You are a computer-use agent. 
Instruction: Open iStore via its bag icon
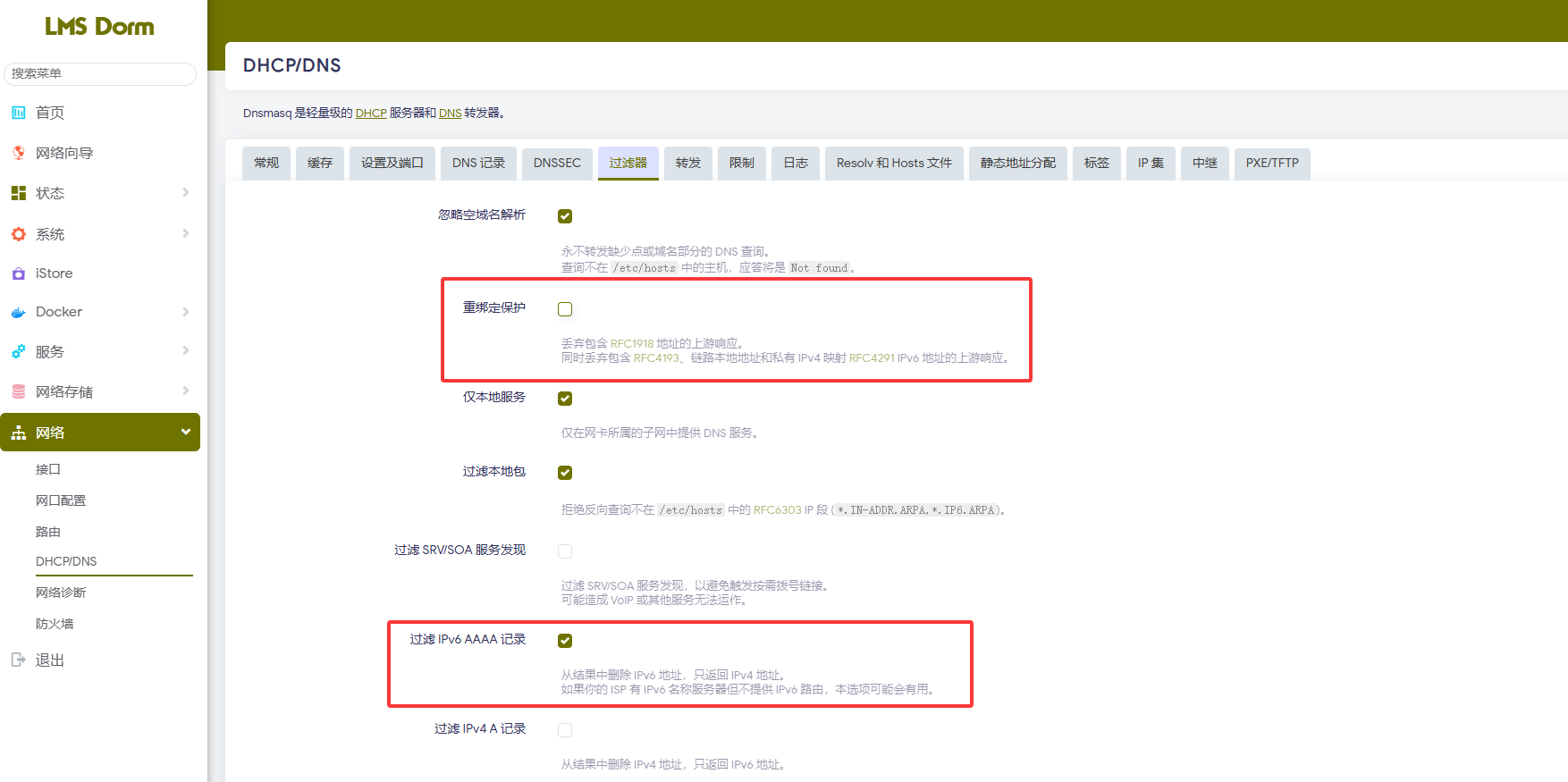[18, 273]
